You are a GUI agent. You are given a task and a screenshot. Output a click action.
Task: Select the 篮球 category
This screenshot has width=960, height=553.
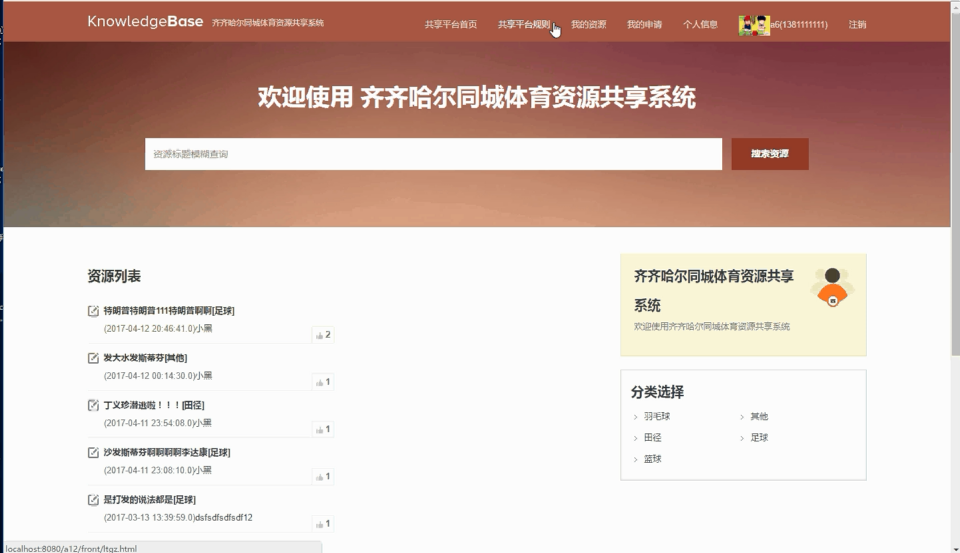pos(653,459)
